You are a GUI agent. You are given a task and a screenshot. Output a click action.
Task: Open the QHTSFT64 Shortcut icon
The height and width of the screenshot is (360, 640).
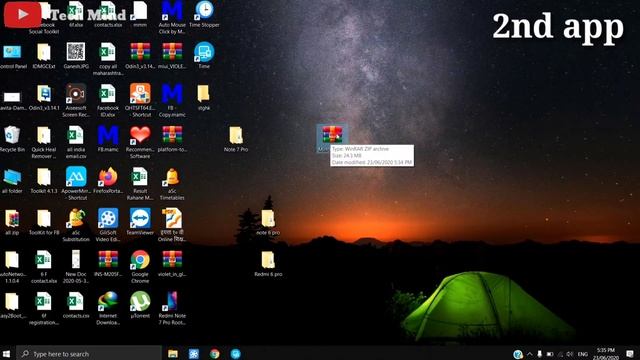tap(140, 101)
